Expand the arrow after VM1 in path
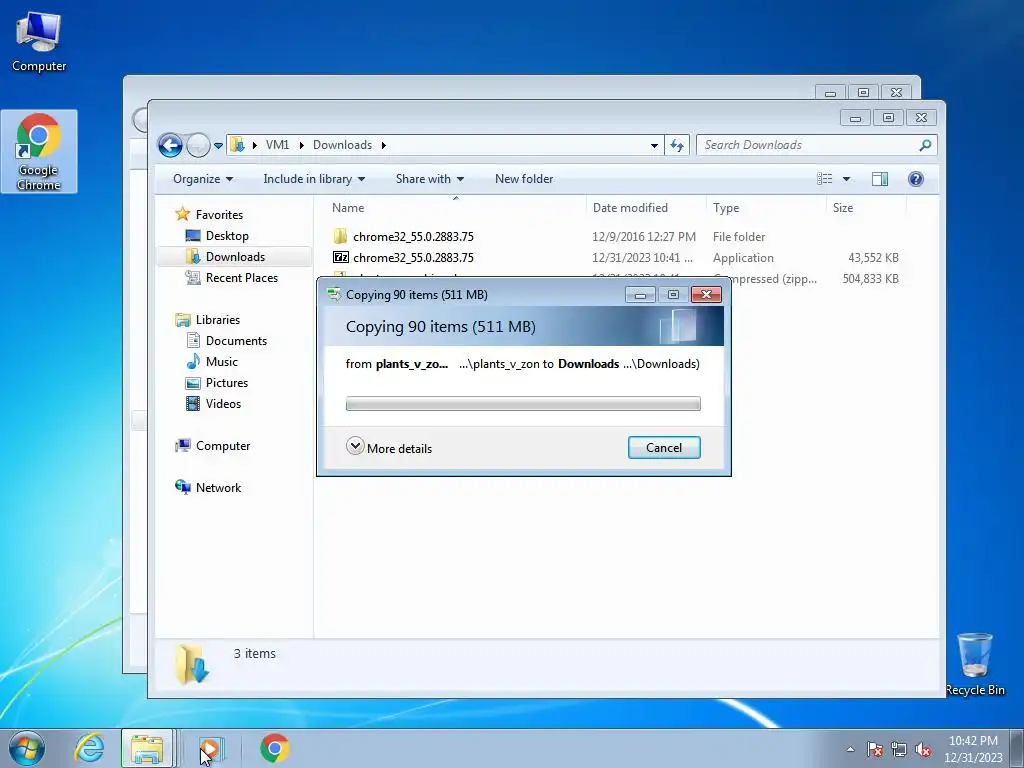1024x768 pixels. [x=301, y=145]
